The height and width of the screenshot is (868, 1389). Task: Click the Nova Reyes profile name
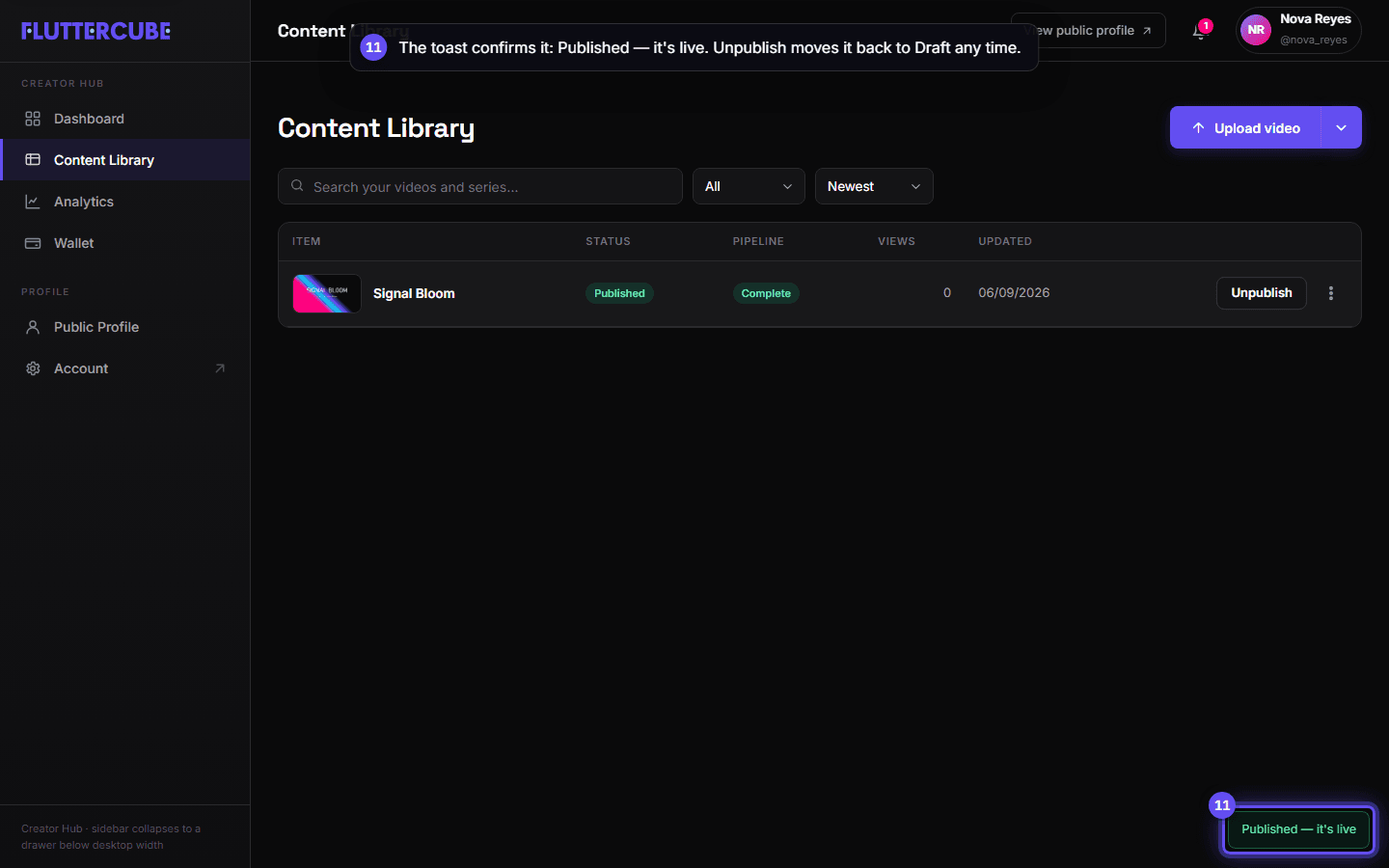pos(1316,19)
